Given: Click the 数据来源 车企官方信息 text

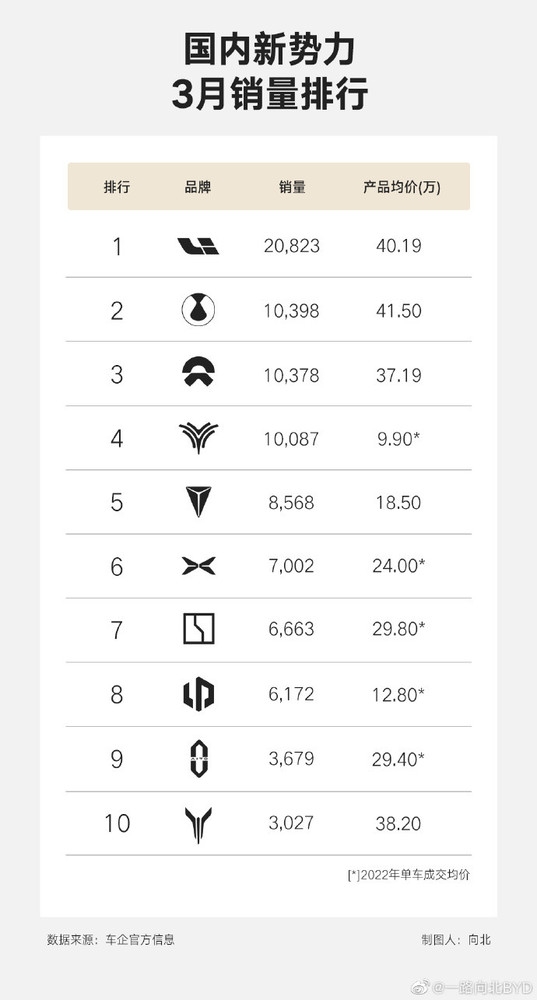Looking at the screenshot, I should [110, 939].
